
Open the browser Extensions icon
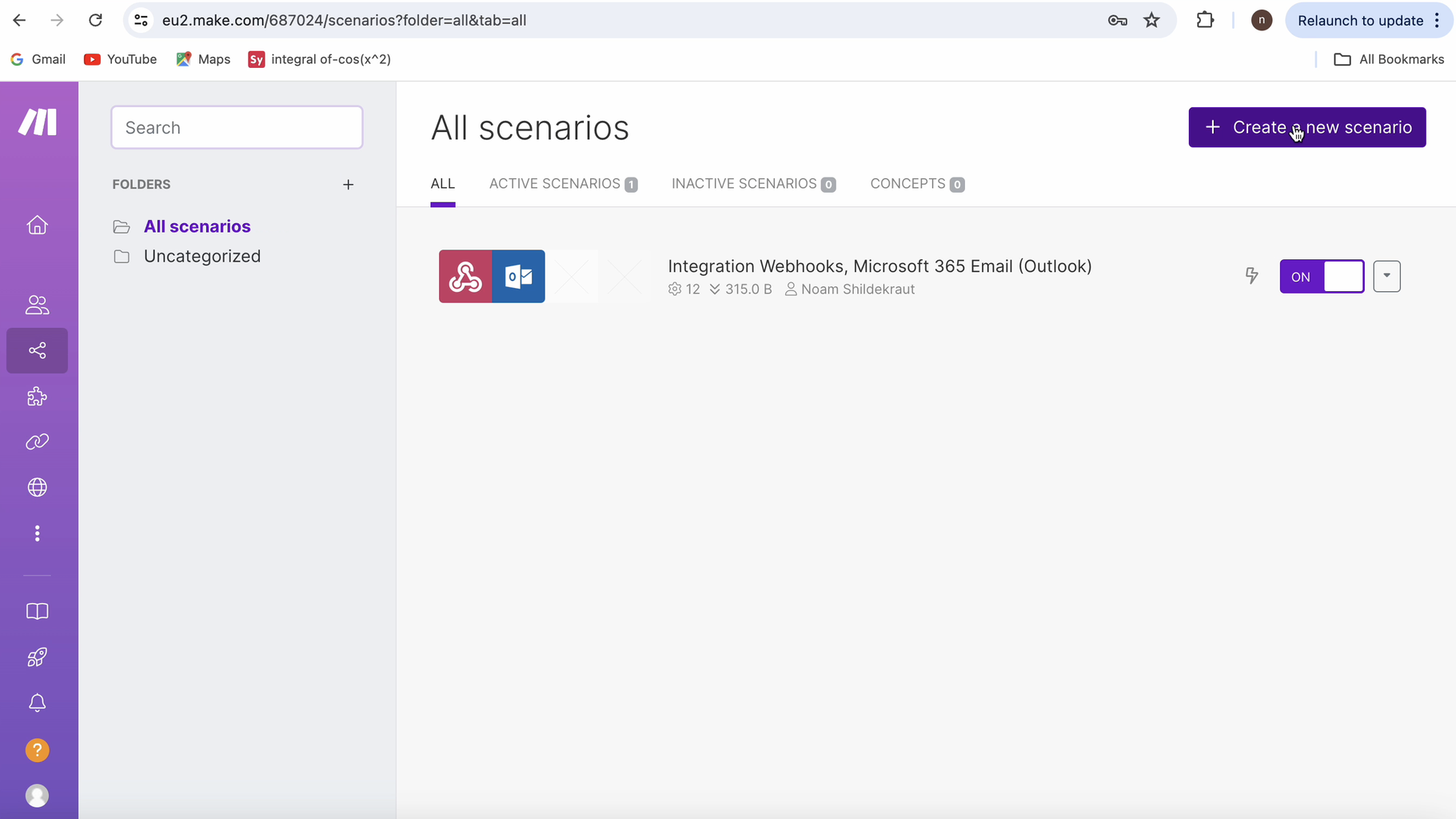click(1205, 21)
